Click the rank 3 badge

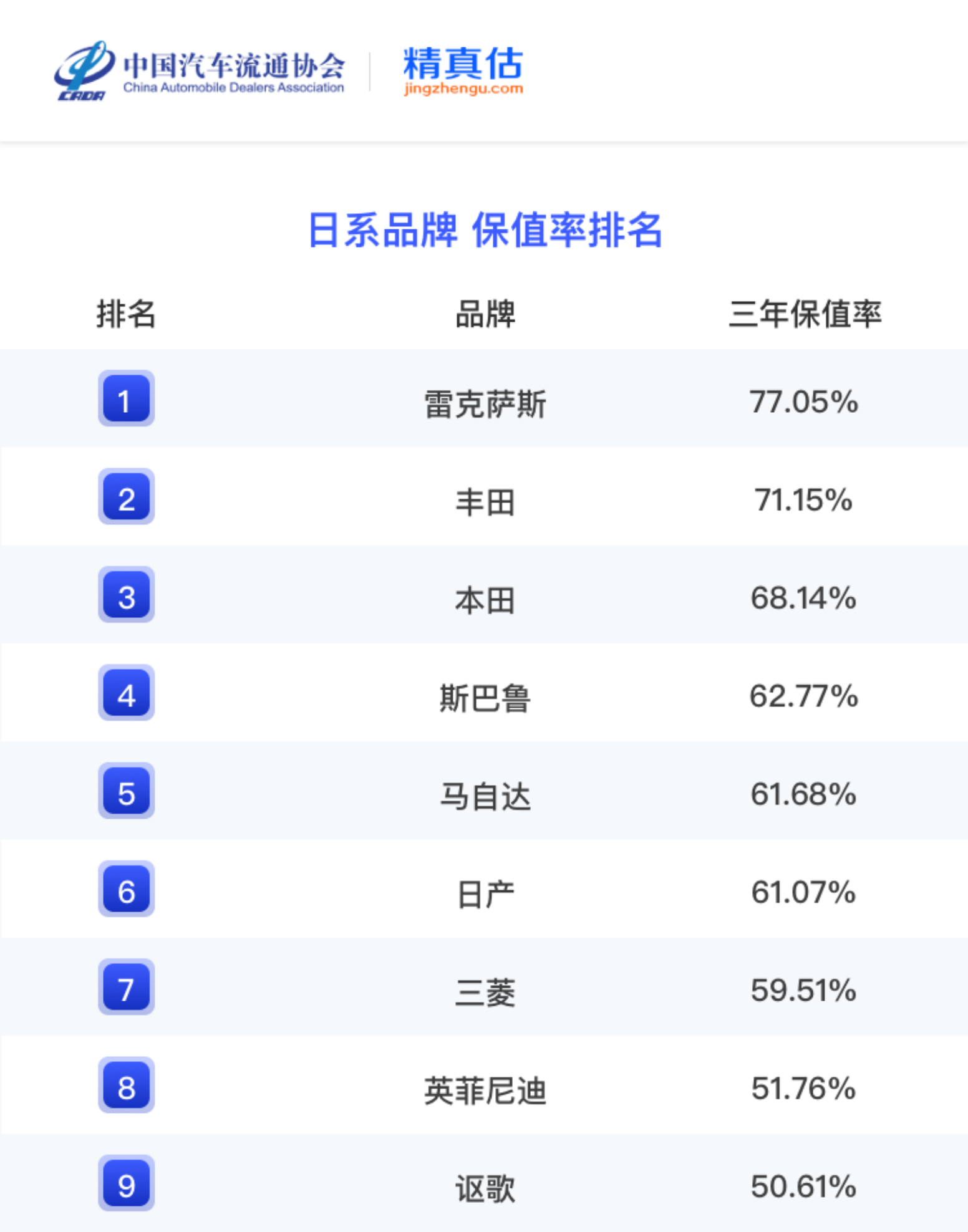(x=126, y=595)
